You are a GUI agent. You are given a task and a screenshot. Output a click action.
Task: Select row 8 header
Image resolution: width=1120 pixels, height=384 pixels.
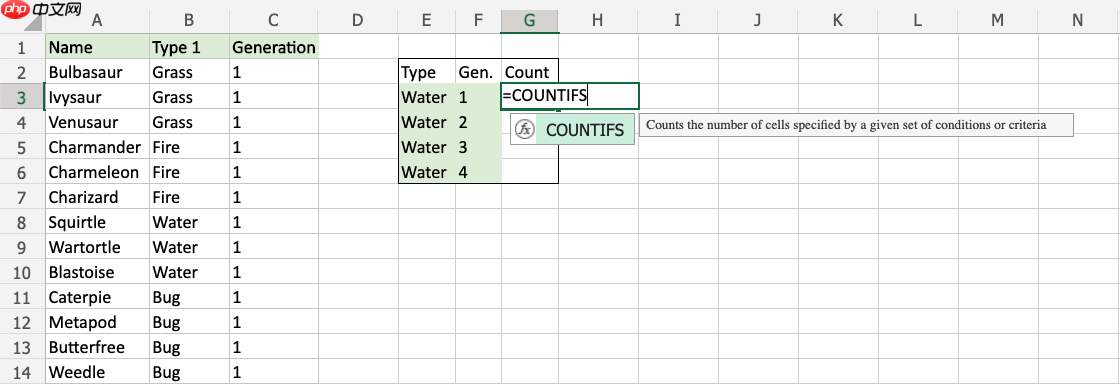[22, 222]
